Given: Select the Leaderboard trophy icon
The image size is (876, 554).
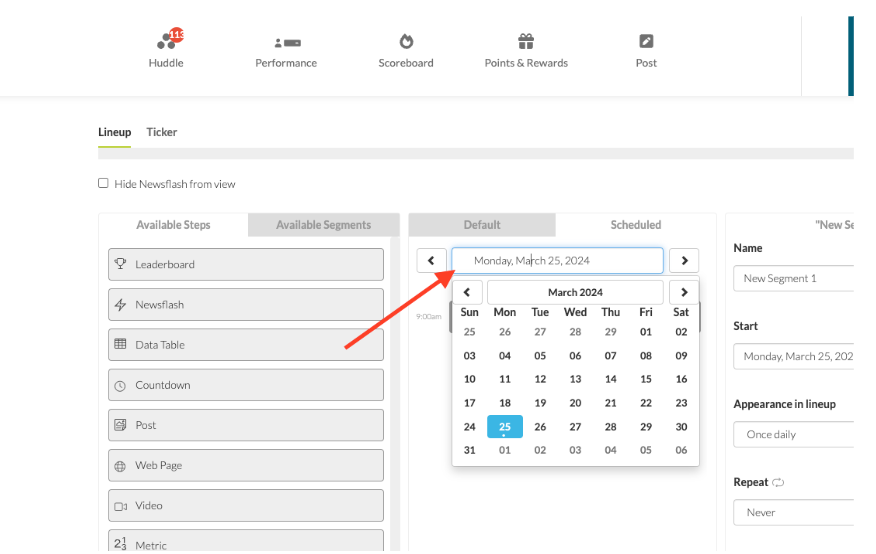Looking at the screenshot, I should pyautogui.click(x=120, y=264).
